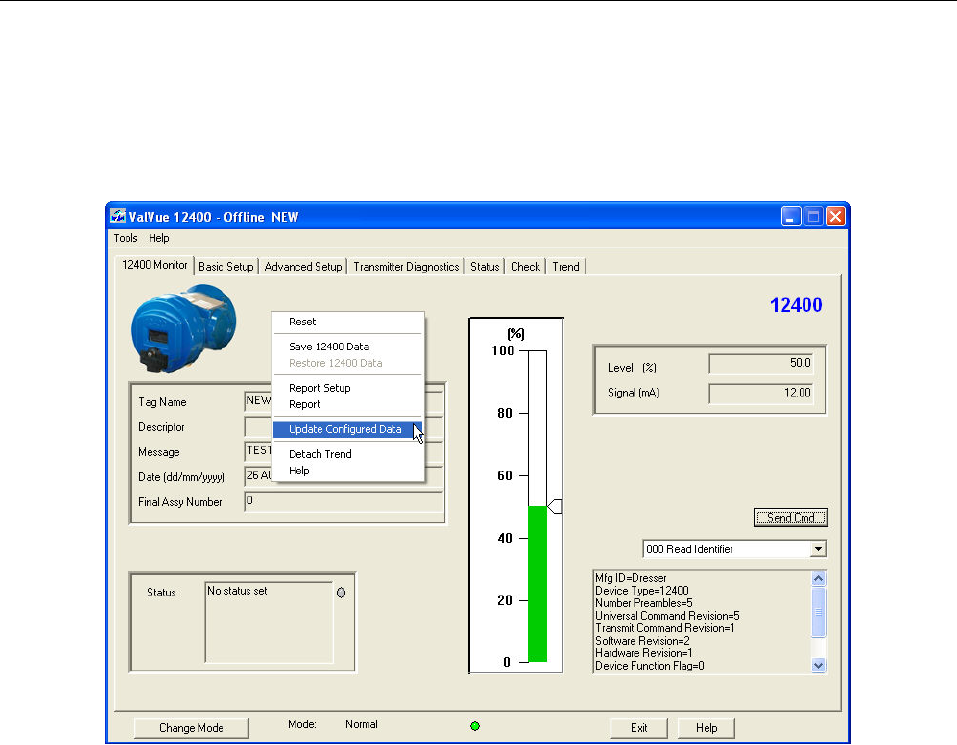The height and width of the screenshot is (745, 957).
Task: Click the Mfg ID=Dresser line
Action: click(x=630, y=578)
